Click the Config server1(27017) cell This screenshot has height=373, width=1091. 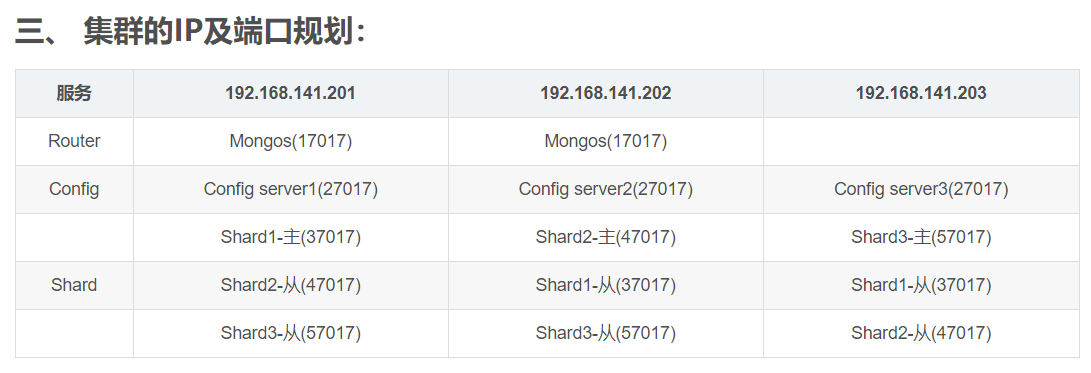coord(291,189)
